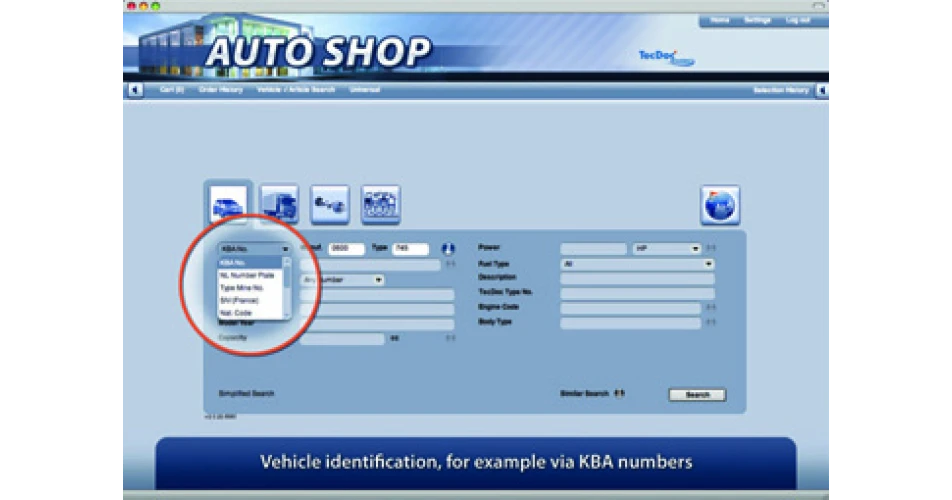Select the passenger car vehicle type icon

click(x=228, y=204)
